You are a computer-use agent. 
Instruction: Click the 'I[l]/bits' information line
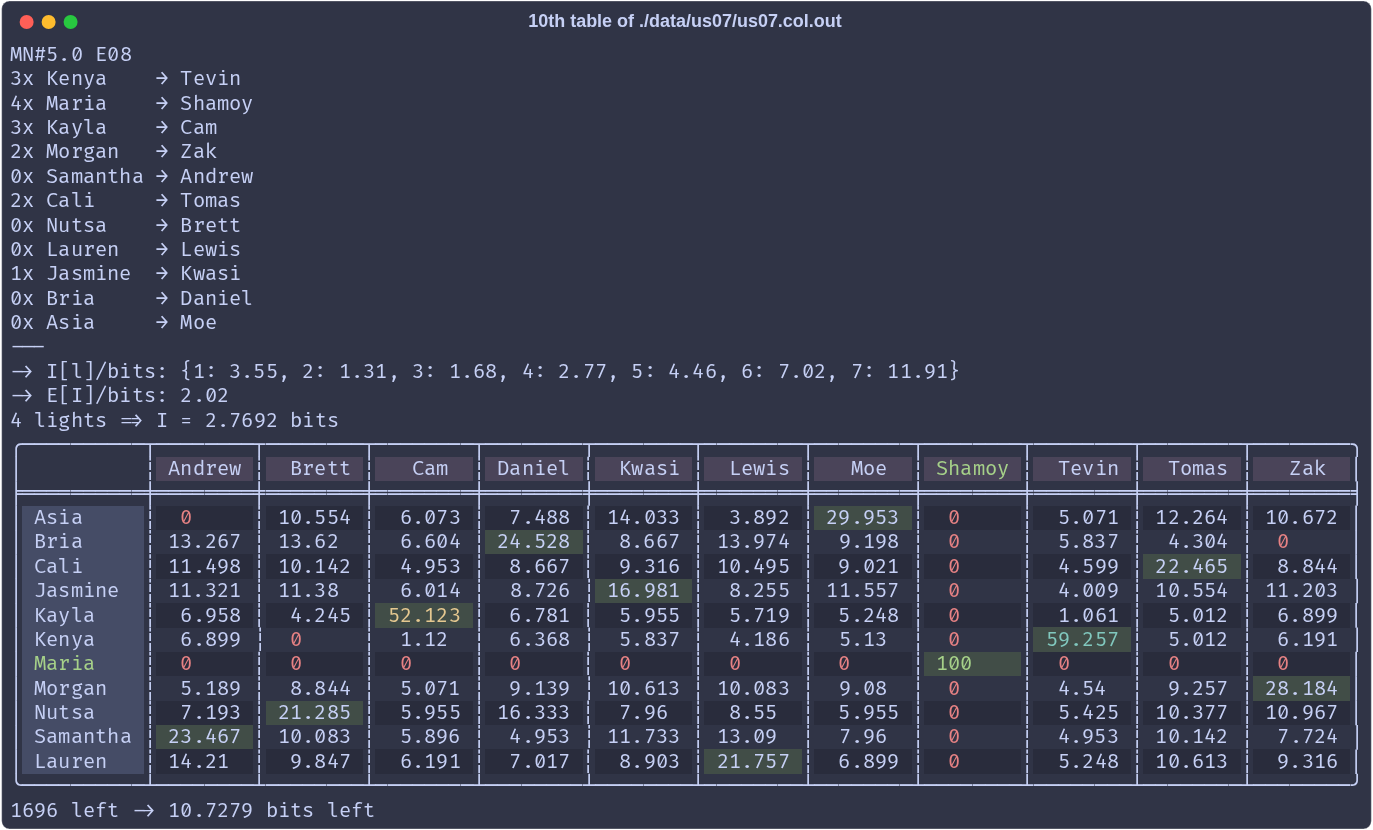click(485, 371)
